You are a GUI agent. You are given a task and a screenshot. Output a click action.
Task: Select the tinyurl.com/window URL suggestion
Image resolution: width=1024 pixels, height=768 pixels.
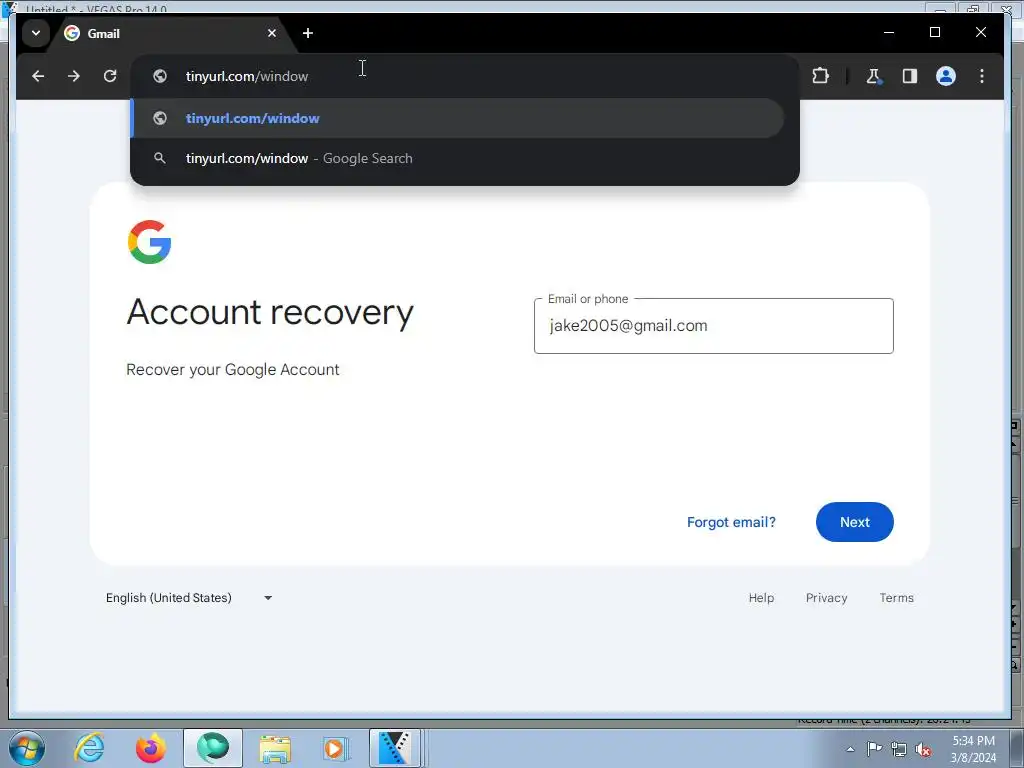tap(457, 118)
